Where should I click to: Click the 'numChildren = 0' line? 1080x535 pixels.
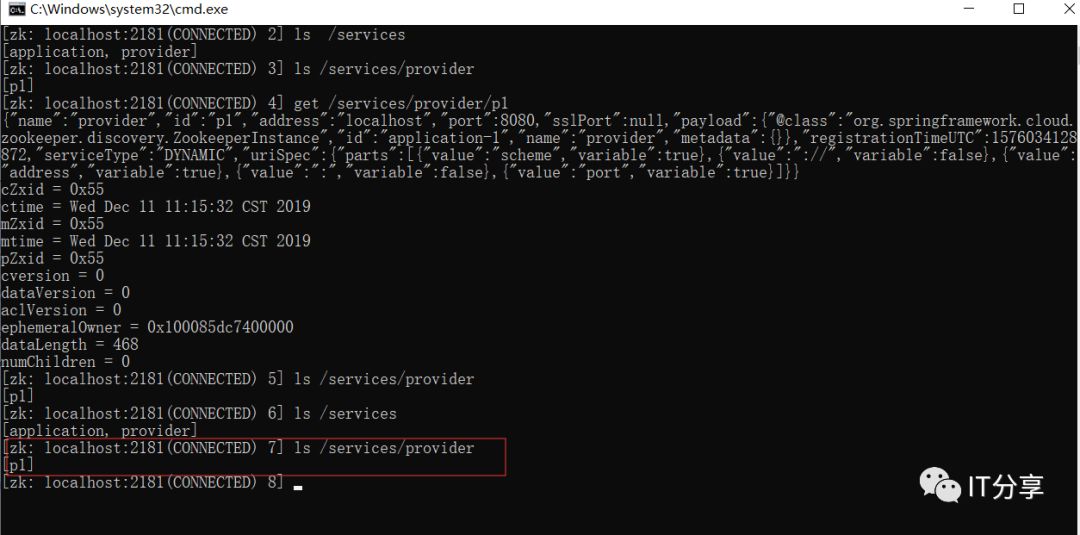(x=65, y=361)
